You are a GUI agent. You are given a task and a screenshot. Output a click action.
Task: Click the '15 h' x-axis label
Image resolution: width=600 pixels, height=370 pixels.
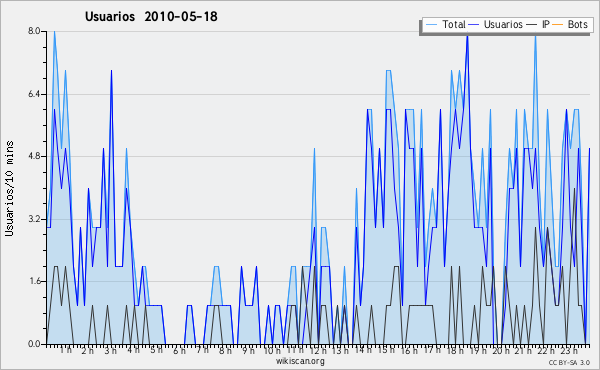(386, 350)
